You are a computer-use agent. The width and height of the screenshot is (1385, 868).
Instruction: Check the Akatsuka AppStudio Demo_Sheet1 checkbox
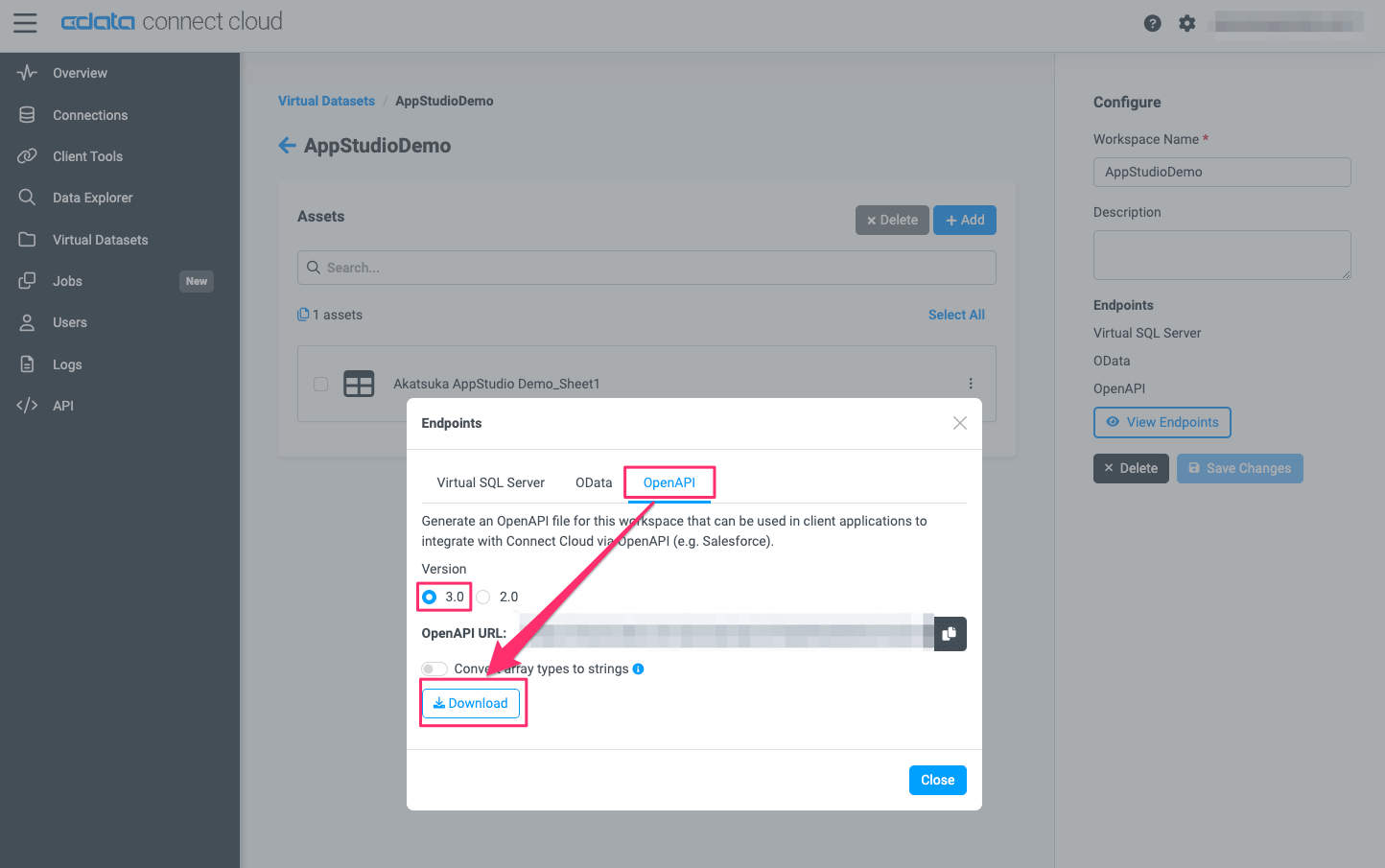point(321,384)
